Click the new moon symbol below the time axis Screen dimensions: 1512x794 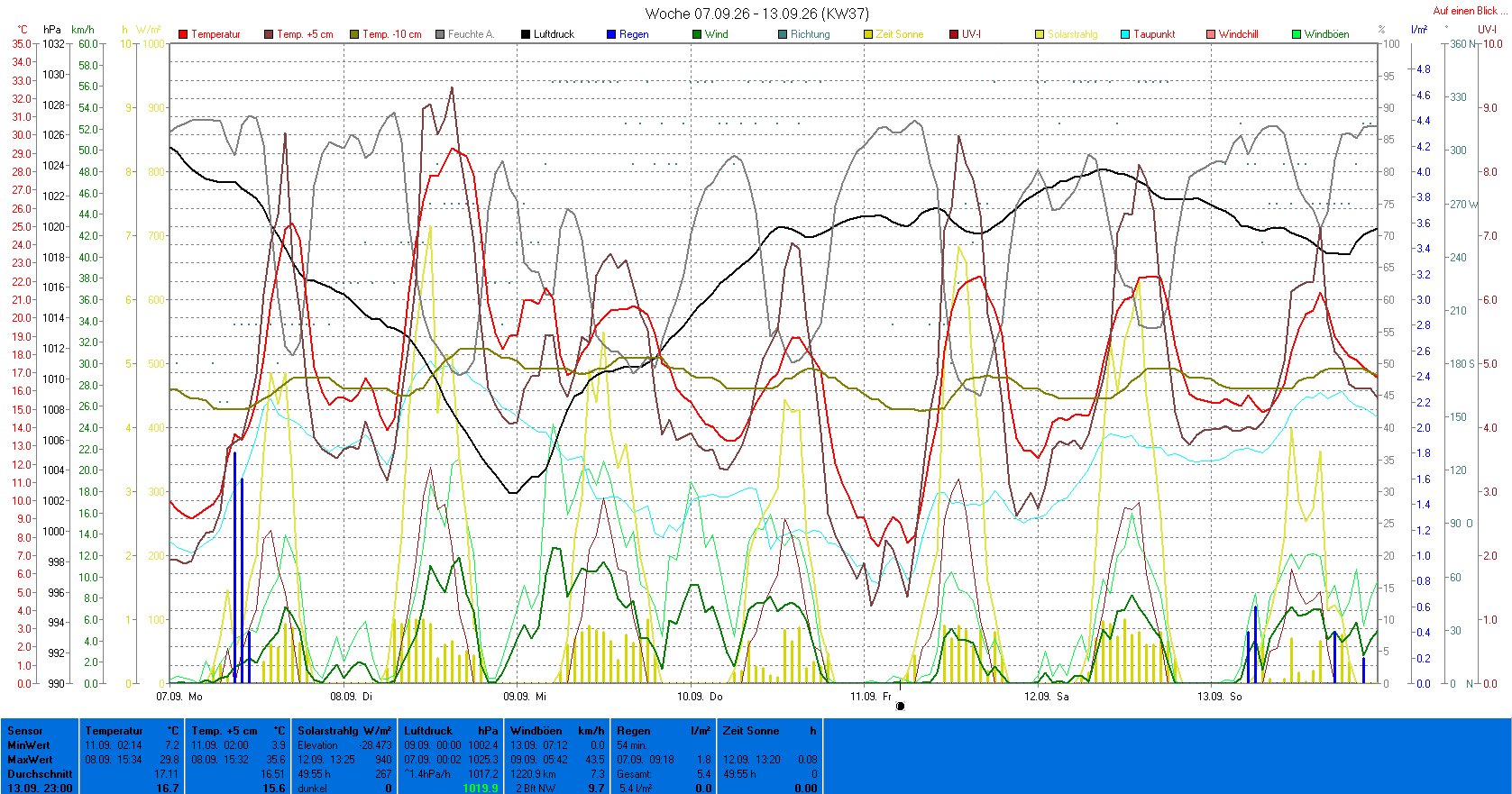(900, 706)
